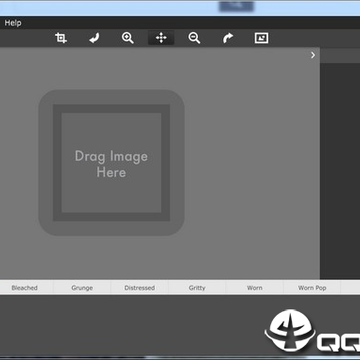Collapse side panel with chevron arrow

tap(313, 55)
